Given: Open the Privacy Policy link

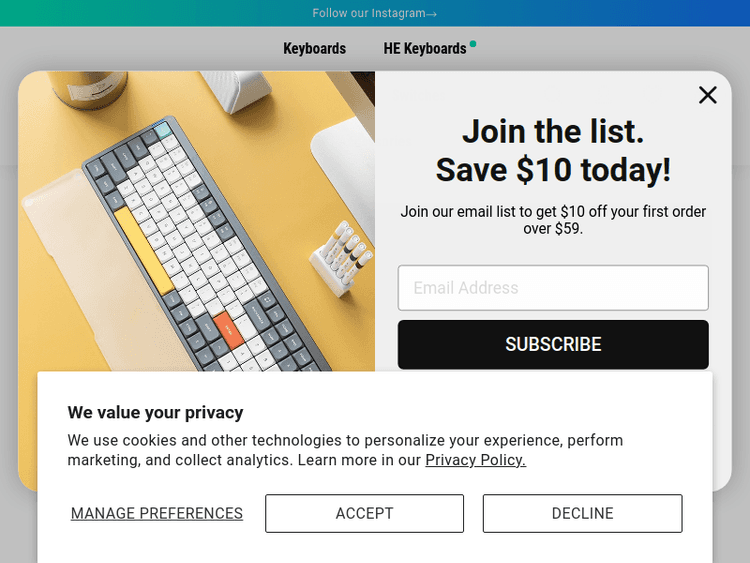Looking at the screenshot, I should [475, 460].
